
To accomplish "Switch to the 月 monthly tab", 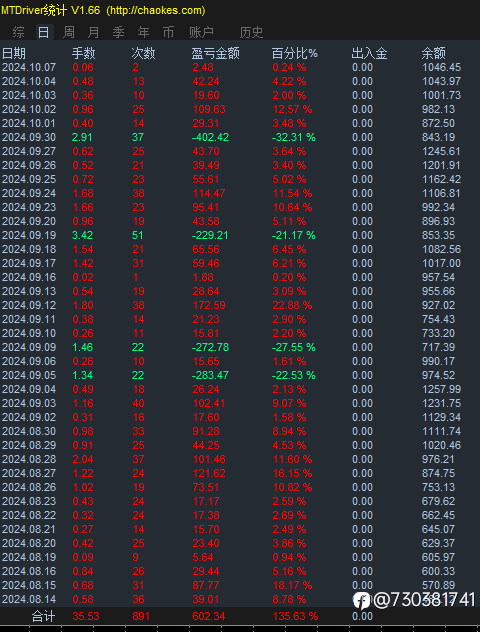I will 94,32.
